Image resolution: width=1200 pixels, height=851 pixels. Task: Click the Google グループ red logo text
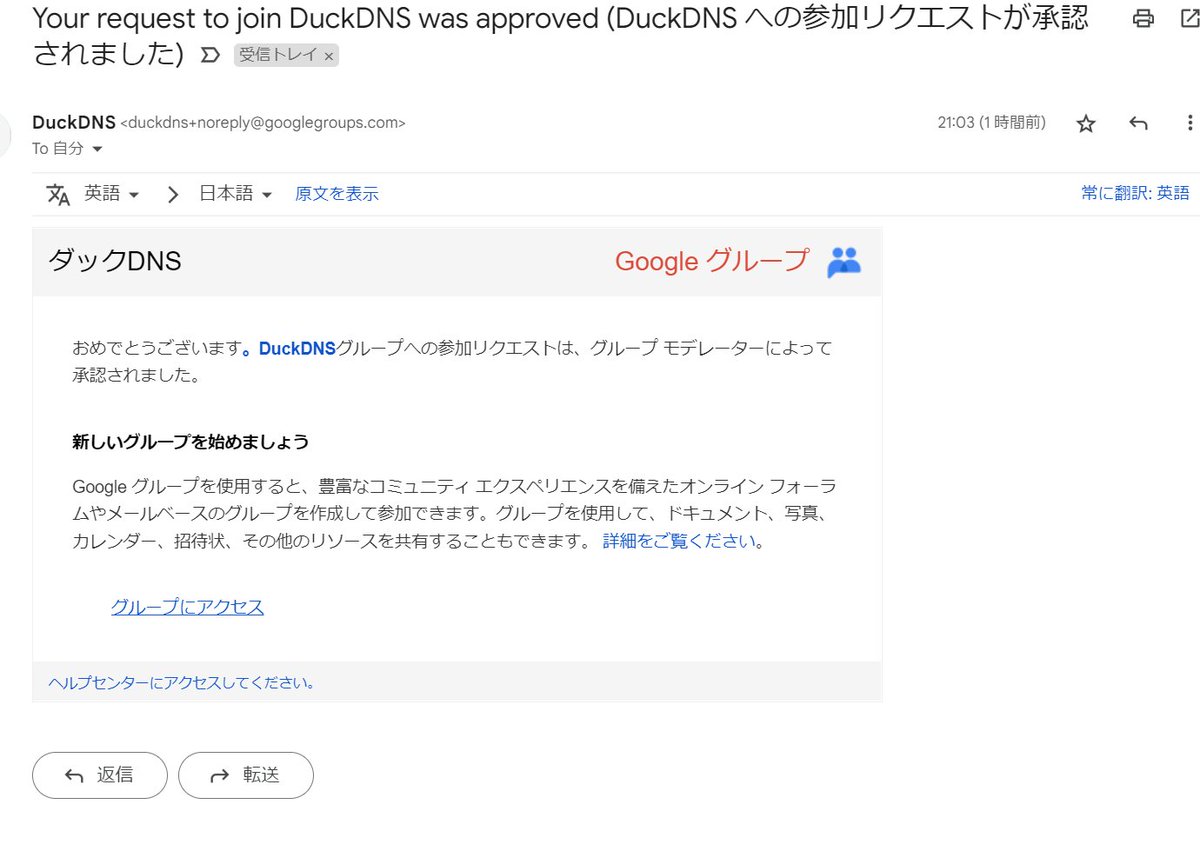tap(711, 261)
